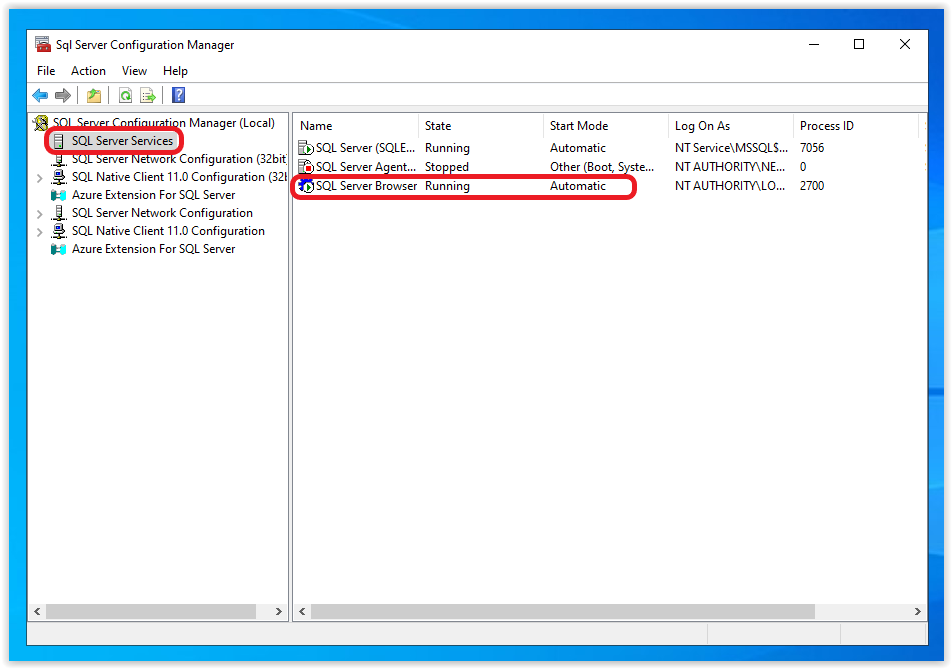Sort by the Process ID column header
The image size is (952, 669).
pyautogui.click(x=856, y=126)
